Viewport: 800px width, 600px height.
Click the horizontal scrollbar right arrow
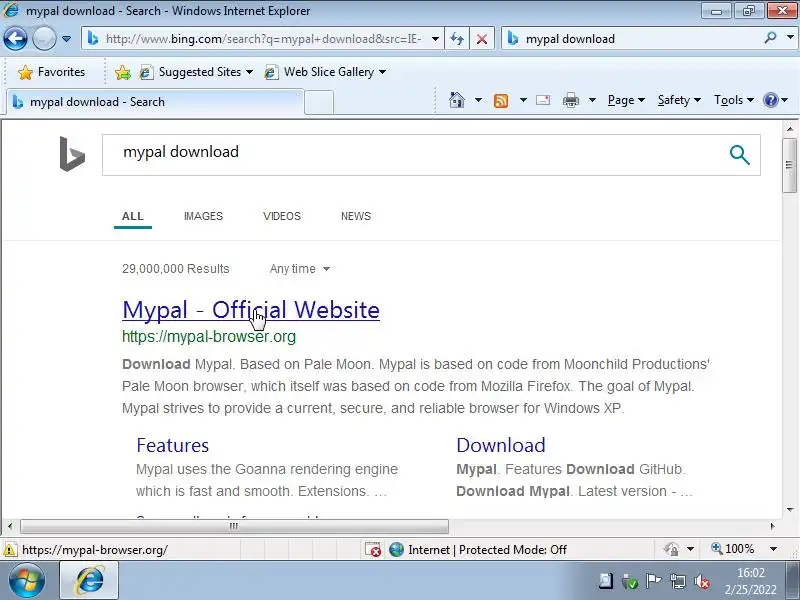tap(772, 526)
